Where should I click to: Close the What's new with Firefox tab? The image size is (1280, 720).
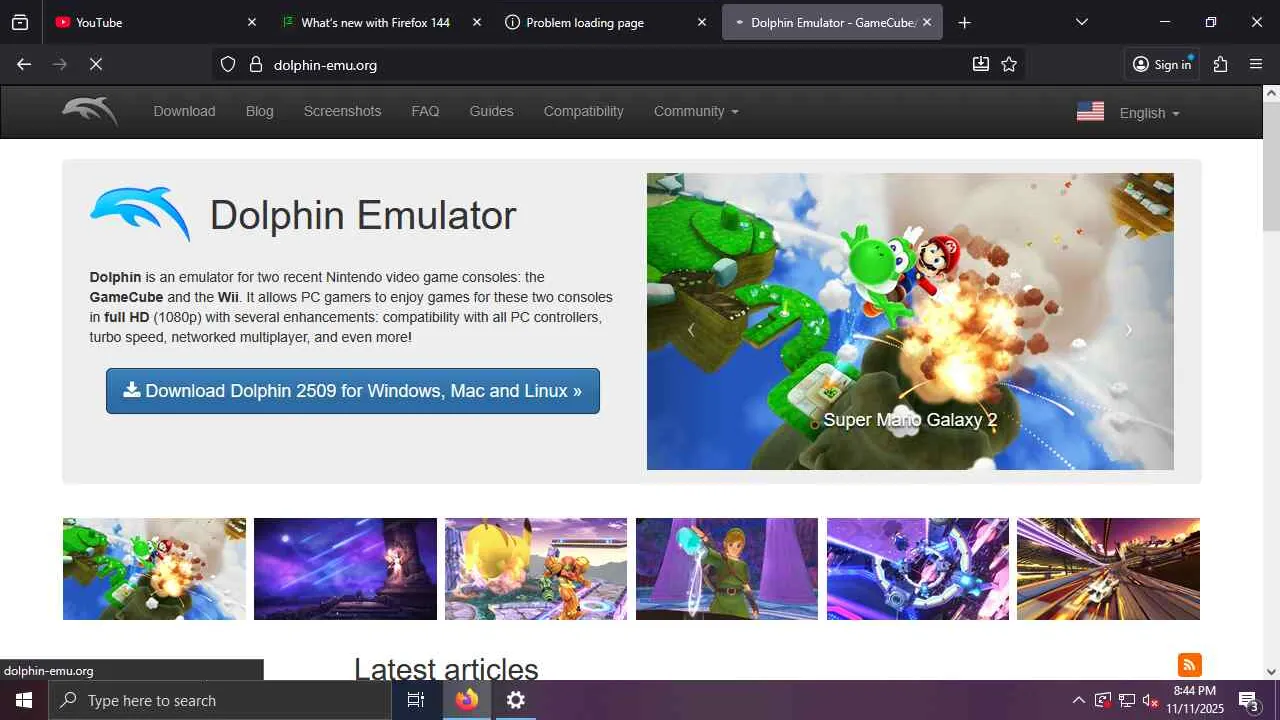[x=476, y=22]
